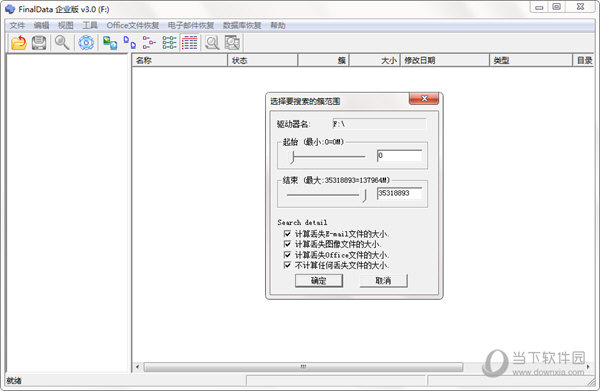The height and width of the screenshot is (391, 600).
Task: Toggle 计算丢失E-mail文件的大小 checkbox
Action: [x=287, y=233]
